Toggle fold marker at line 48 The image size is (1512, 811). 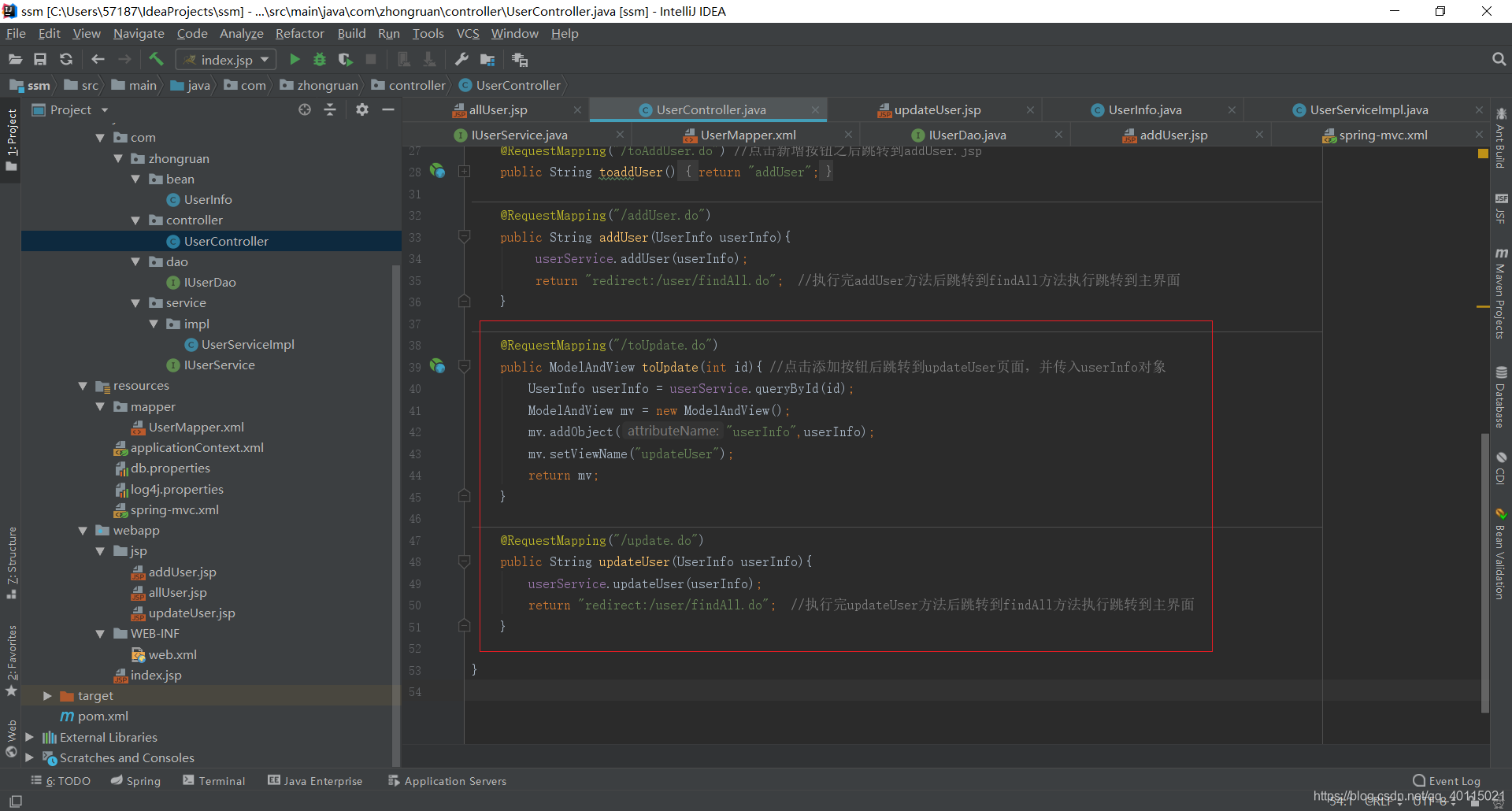(x=465, y=561)
